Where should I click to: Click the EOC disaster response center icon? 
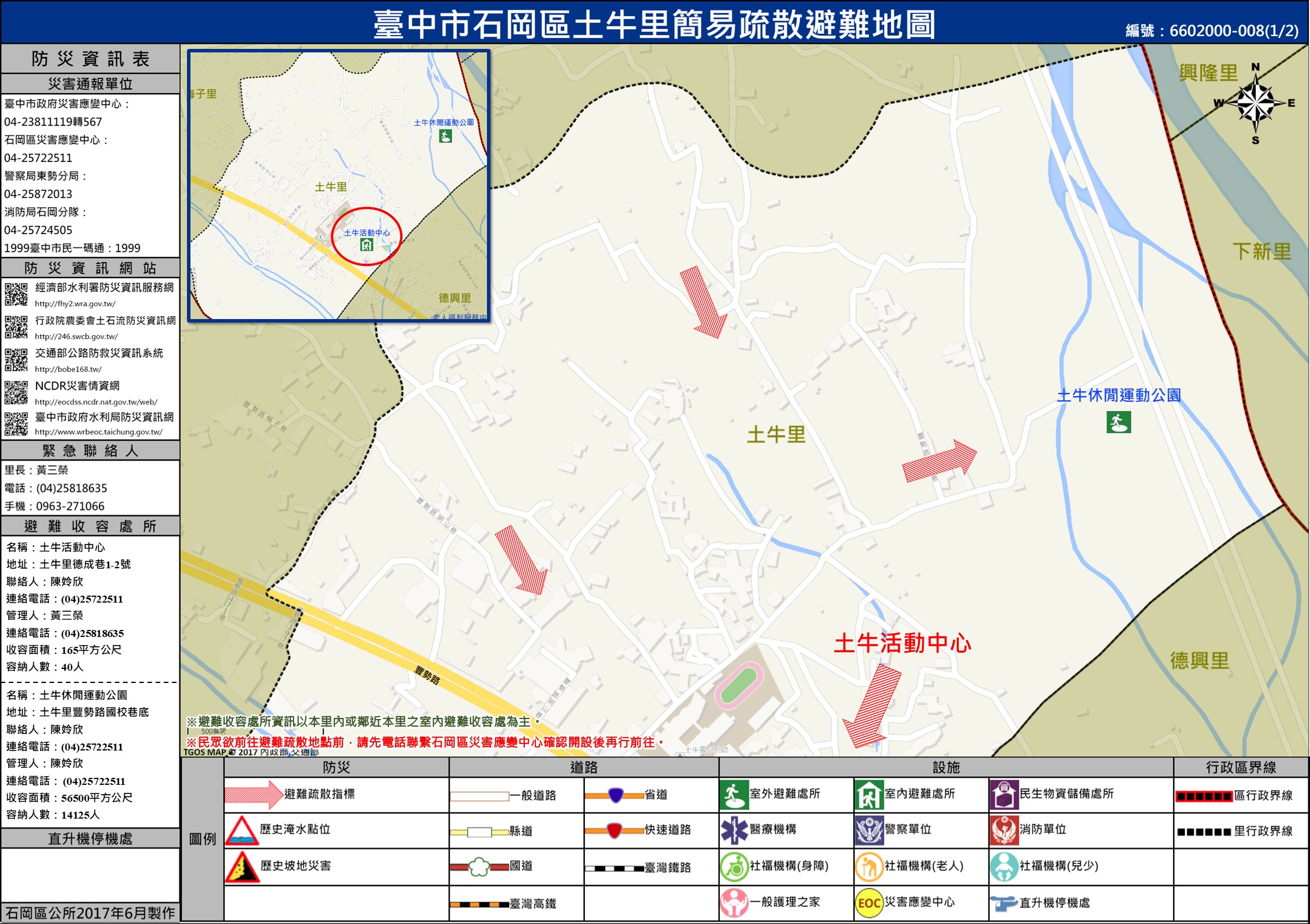pos(869,903)
